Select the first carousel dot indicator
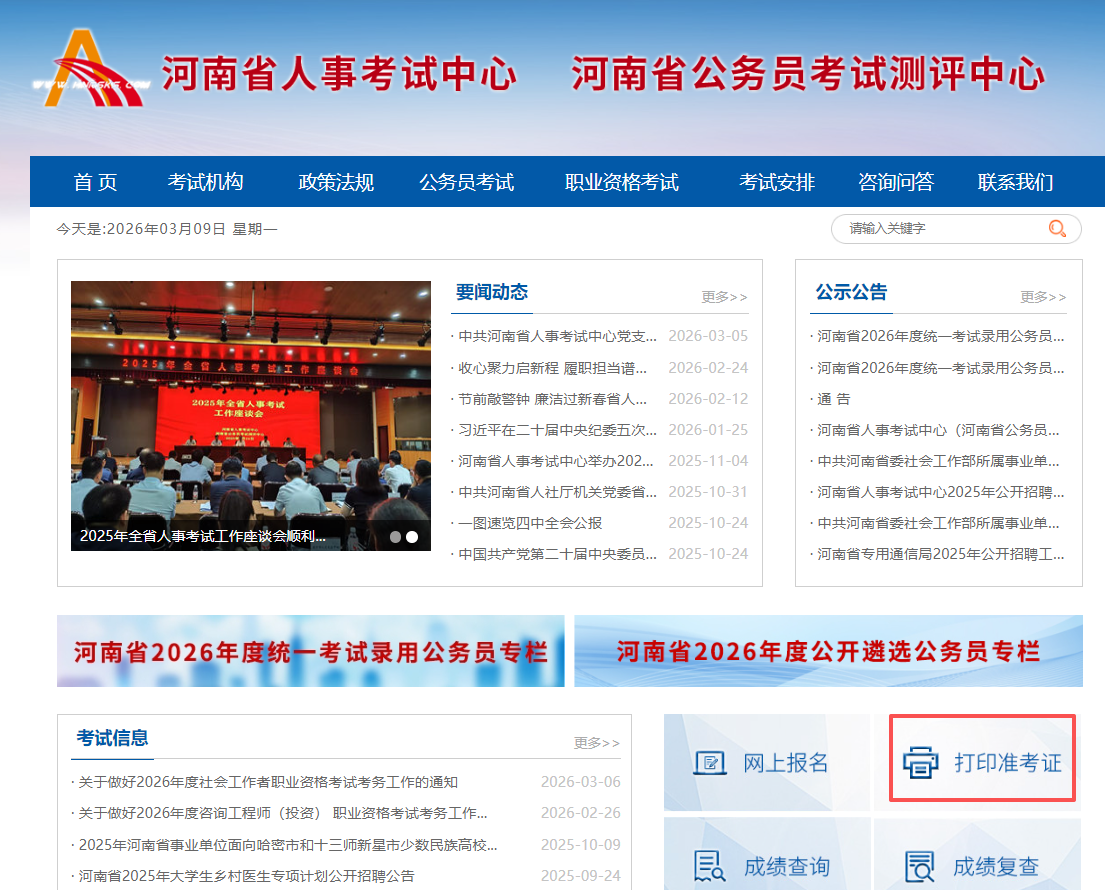The image size is (1105, 890). tap(395, 537)
